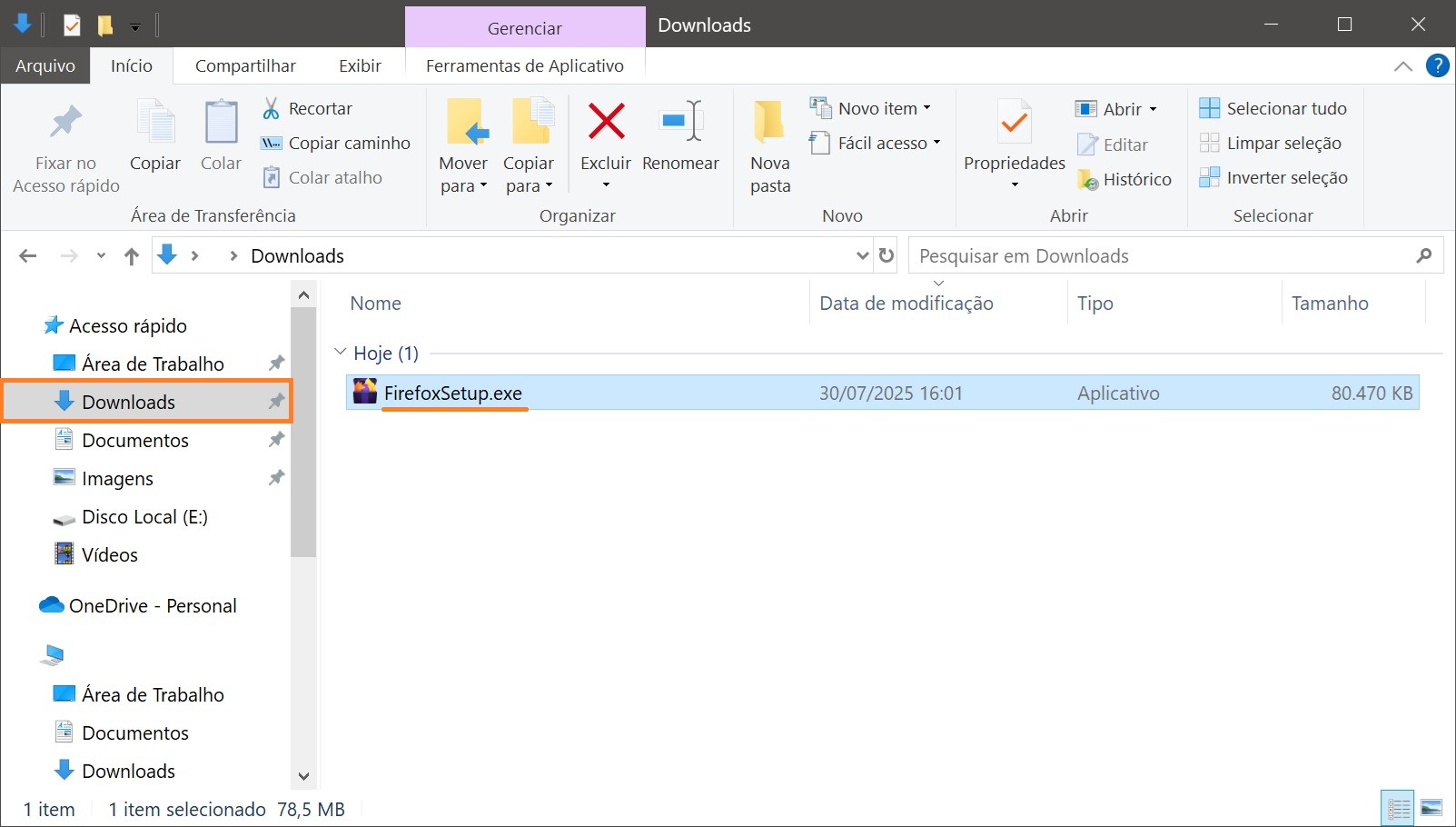The image size is (1456, 827).
Task: Click Recortar scissors button
Action: (307, 108)
